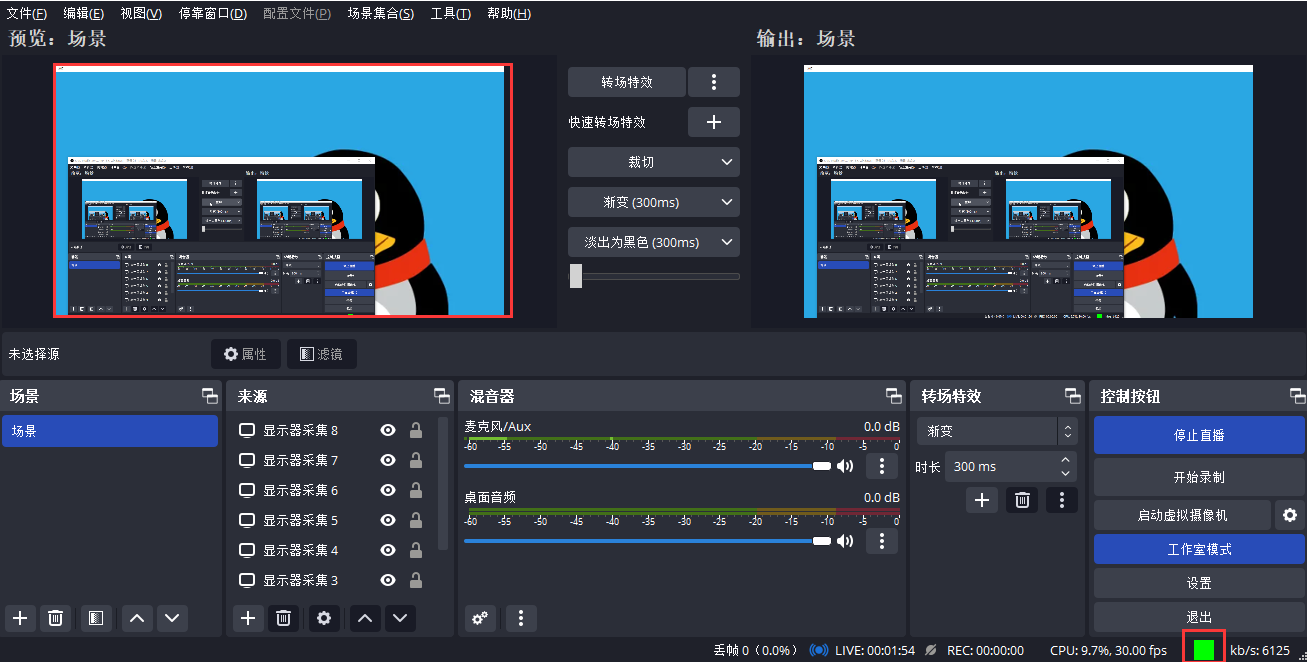
Task: Move source down in sources toolbar
Action: click(401, 618)
